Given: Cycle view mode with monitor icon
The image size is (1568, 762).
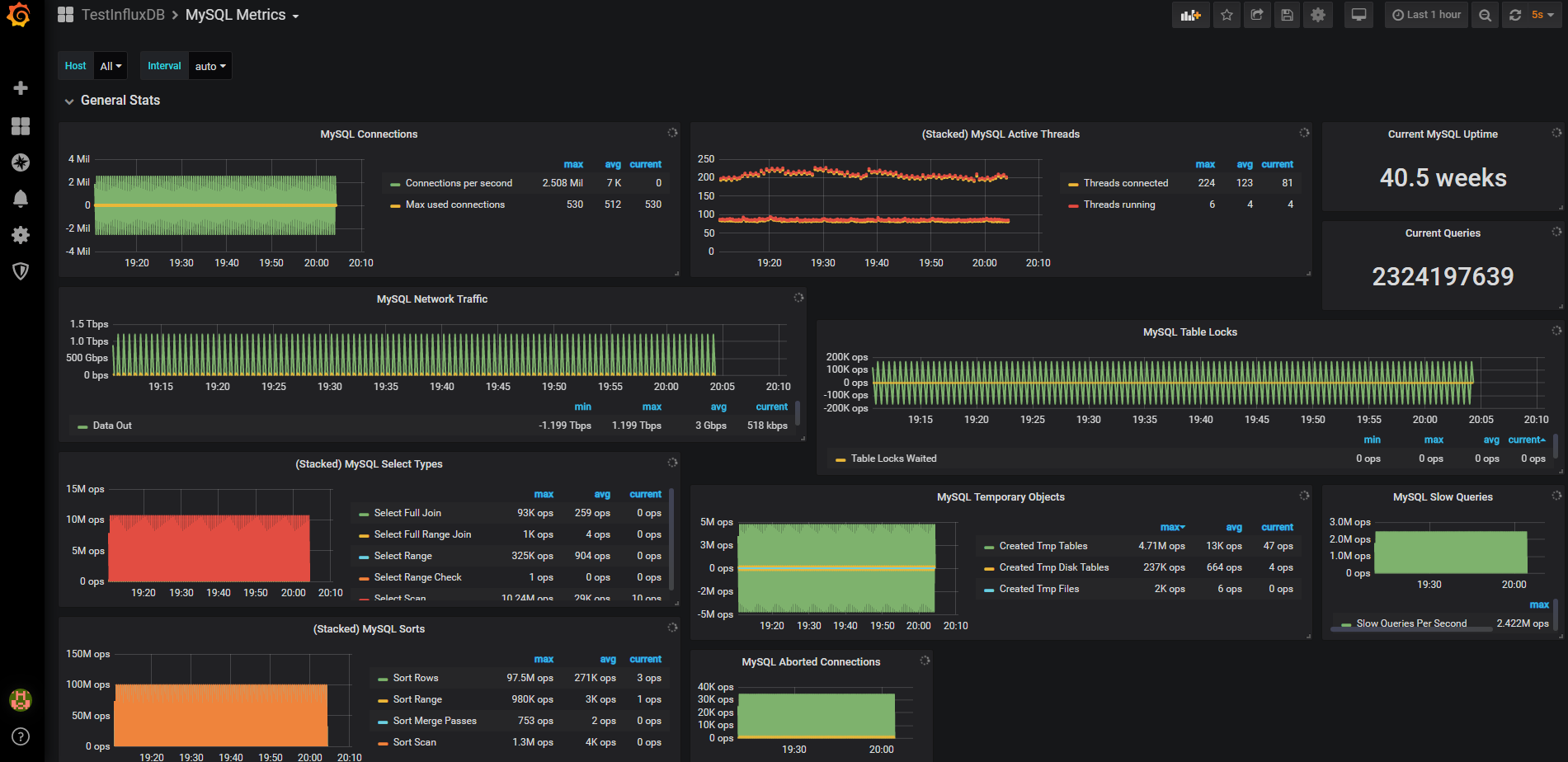Looking at the screenshot, I should (1358, 15).
